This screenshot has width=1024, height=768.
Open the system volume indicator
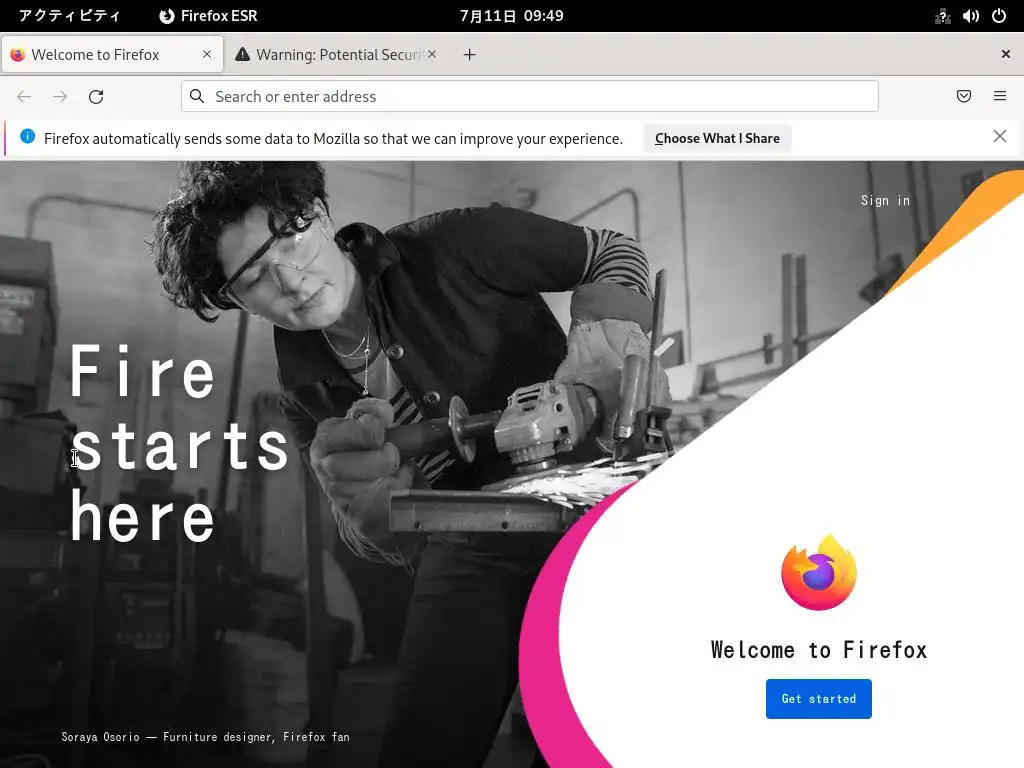(x=970, y=16)
